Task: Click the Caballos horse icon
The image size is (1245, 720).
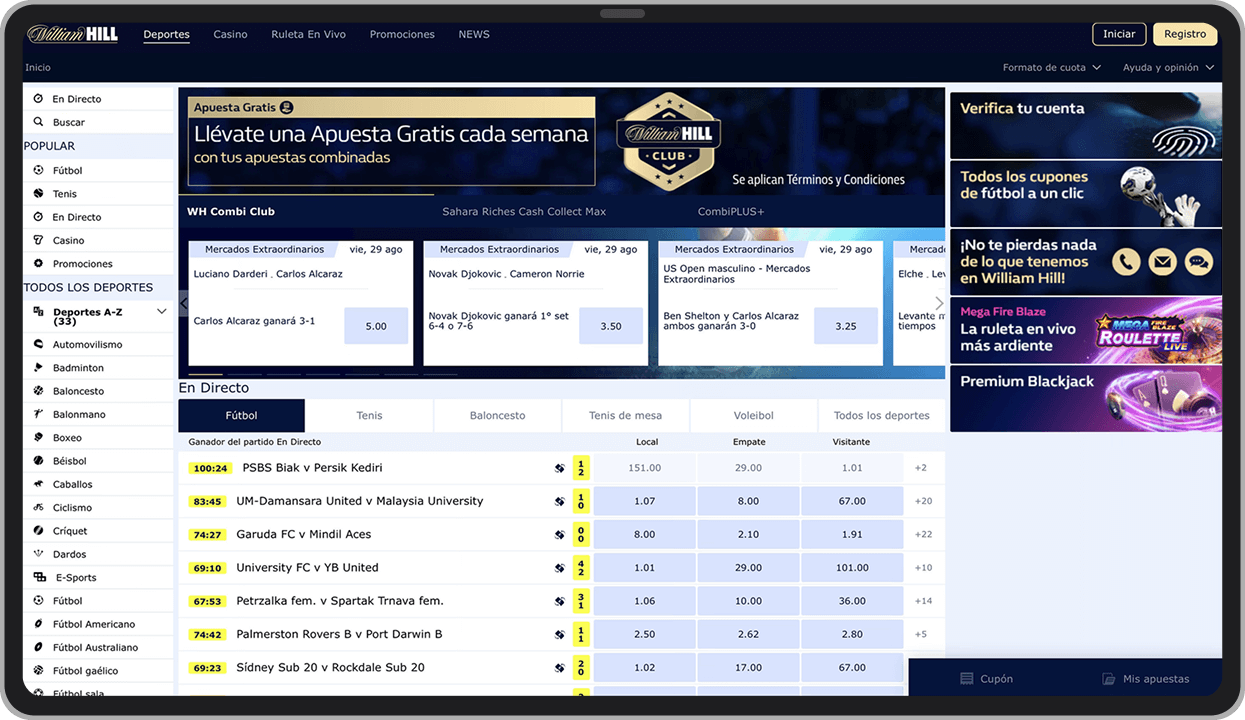Action: [38, 483]
